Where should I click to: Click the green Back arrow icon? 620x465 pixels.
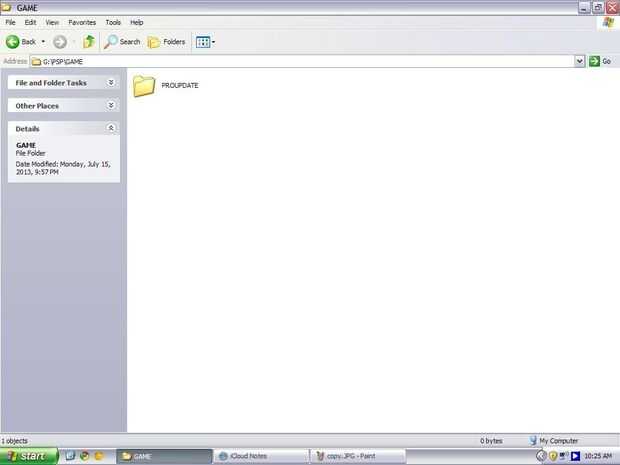coord(13,42)
